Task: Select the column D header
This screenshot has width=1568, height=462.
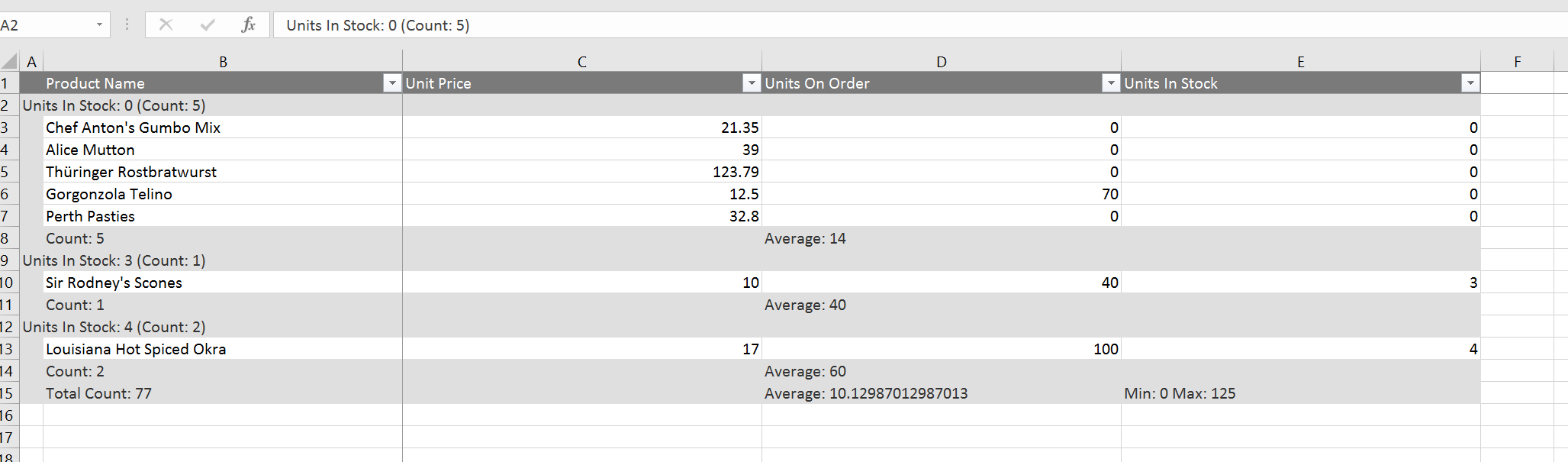Action: 941,62
